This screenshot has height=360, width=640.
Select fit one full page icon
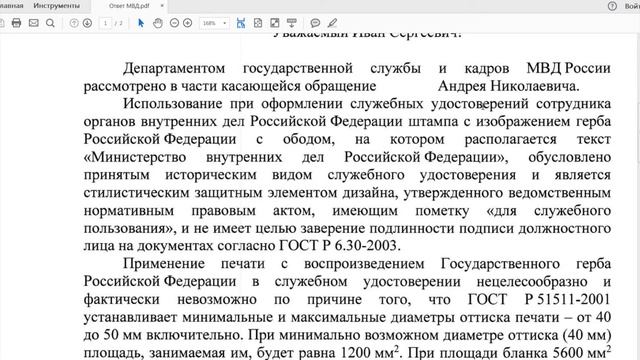pos(258,23)
